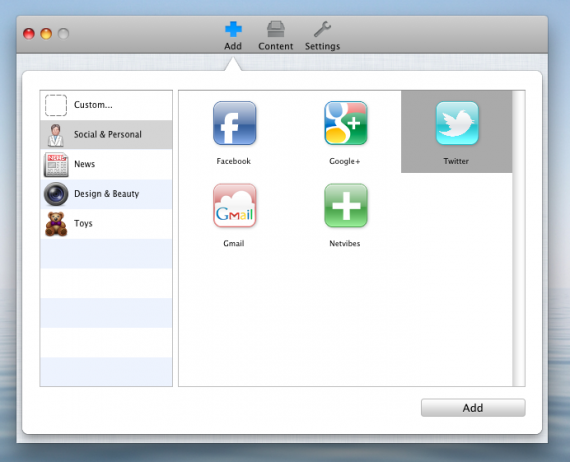
Task: Open the Content tray toolbar icon
Action: pyautogui.click(x=276, y=29)
